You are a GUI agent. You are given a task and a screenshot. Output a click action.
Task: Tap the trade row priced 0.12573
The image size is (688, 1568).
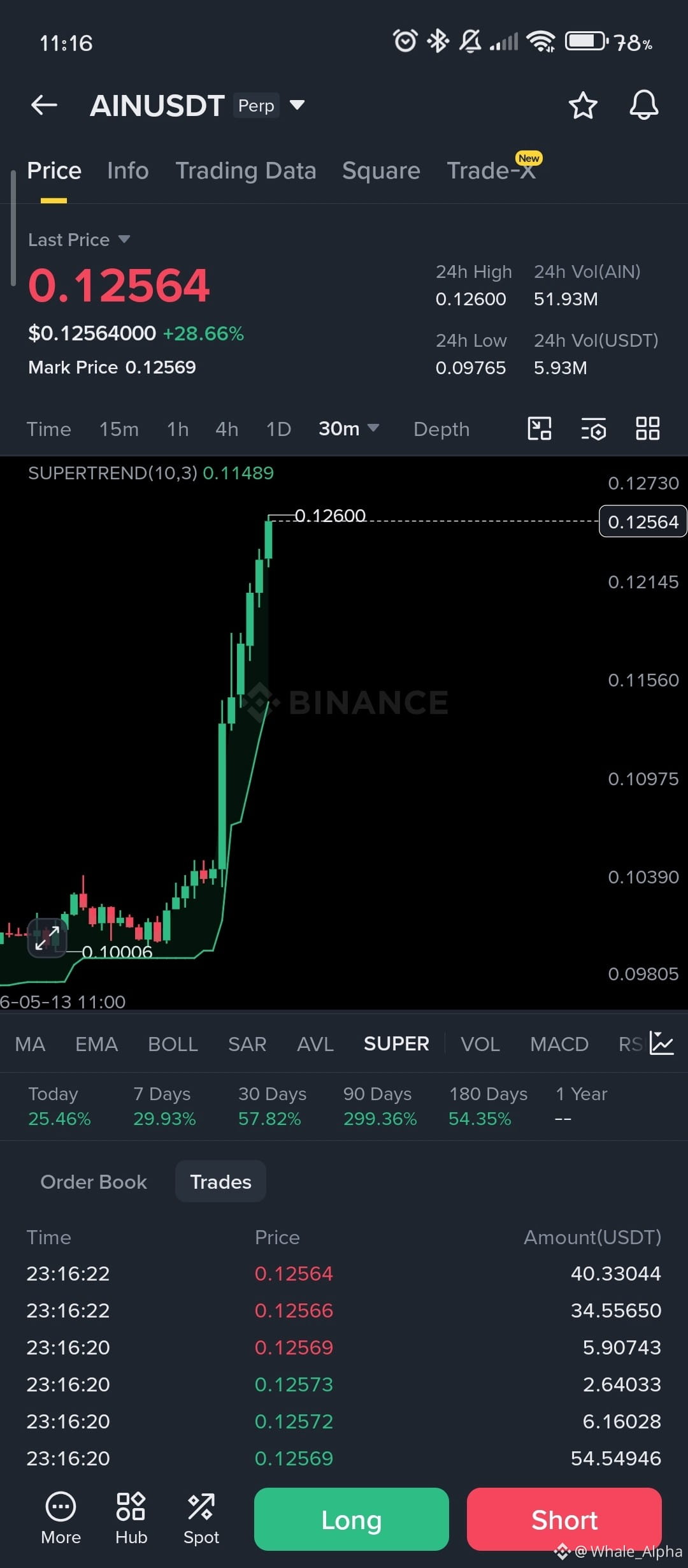(x=344, y=1384)
